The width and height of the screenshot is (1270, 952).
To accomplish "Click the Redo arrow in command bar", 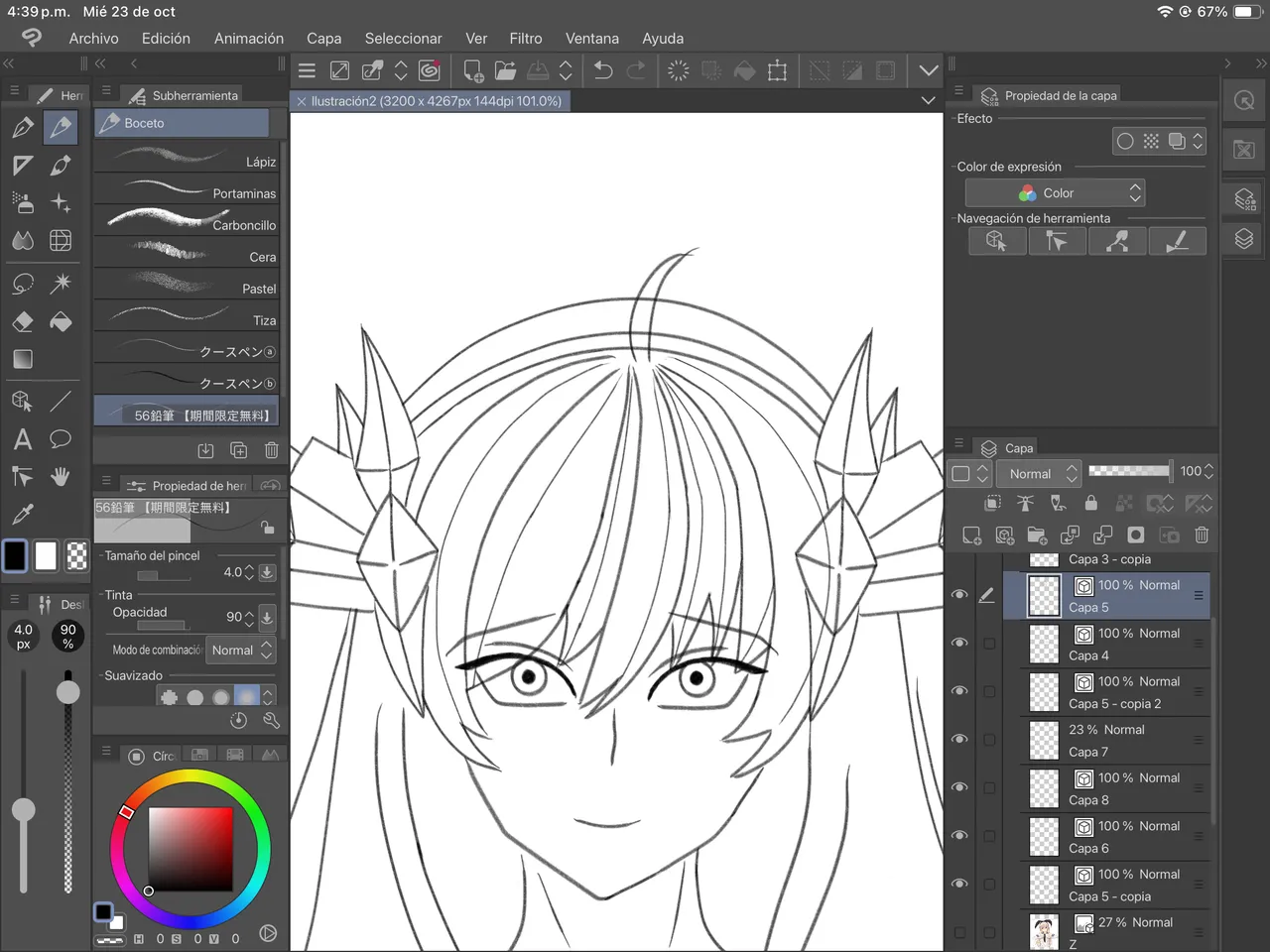I will [636, 70].
